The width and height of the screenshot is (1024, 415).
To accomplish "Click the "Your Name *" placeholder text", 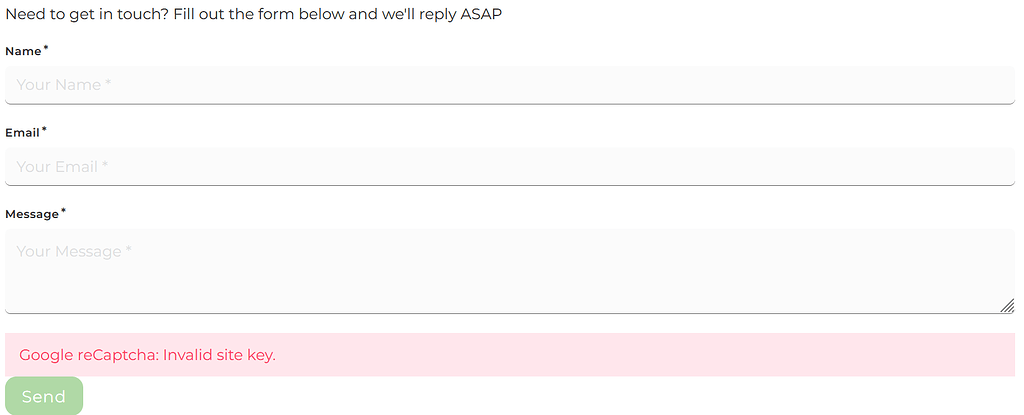I will click(x=63, y=85).
